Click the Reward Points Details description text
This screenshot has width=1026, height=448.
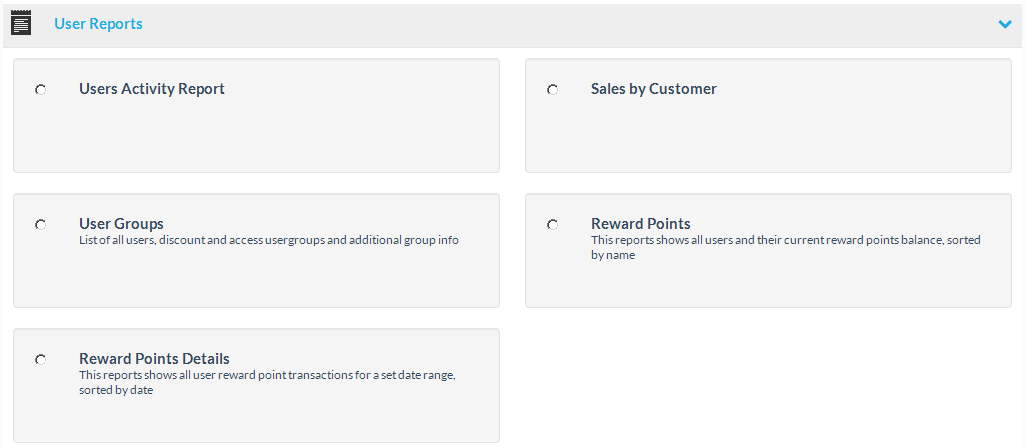click(268, 376)
